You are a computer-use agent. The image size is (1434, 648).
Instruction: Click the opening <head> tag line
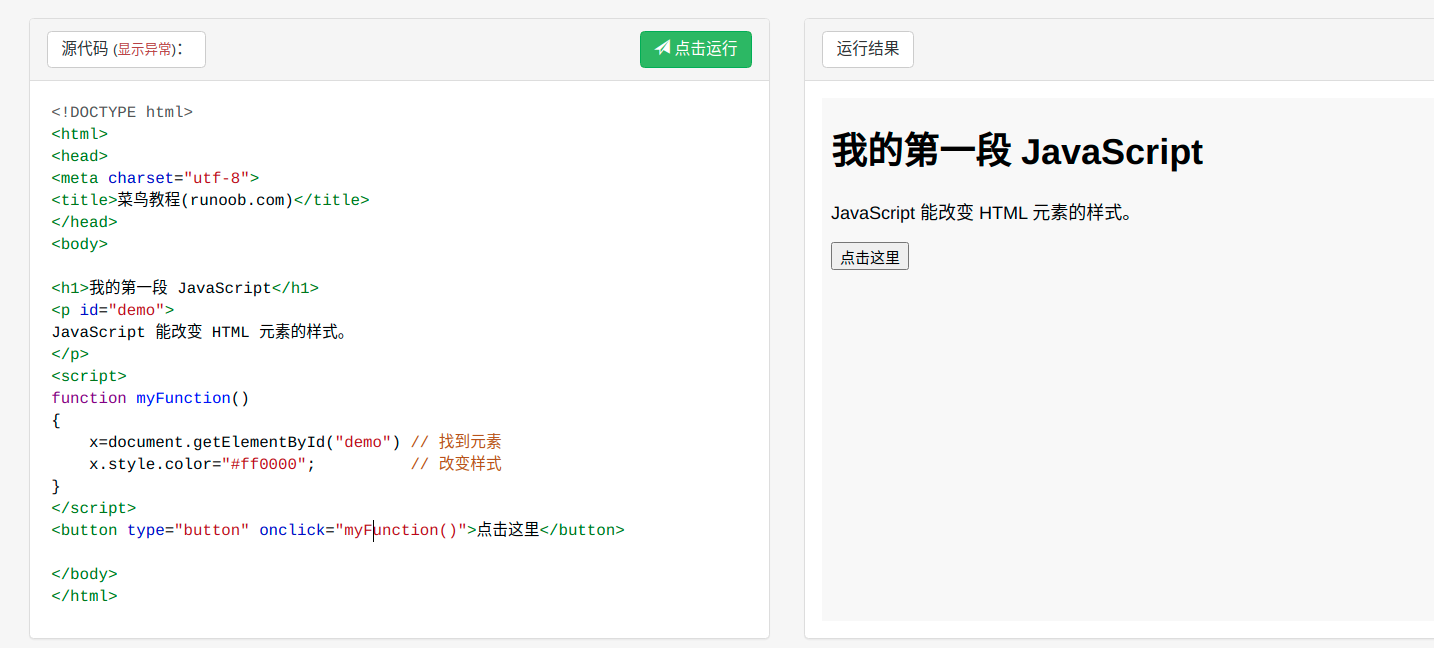tap(80, 156)
